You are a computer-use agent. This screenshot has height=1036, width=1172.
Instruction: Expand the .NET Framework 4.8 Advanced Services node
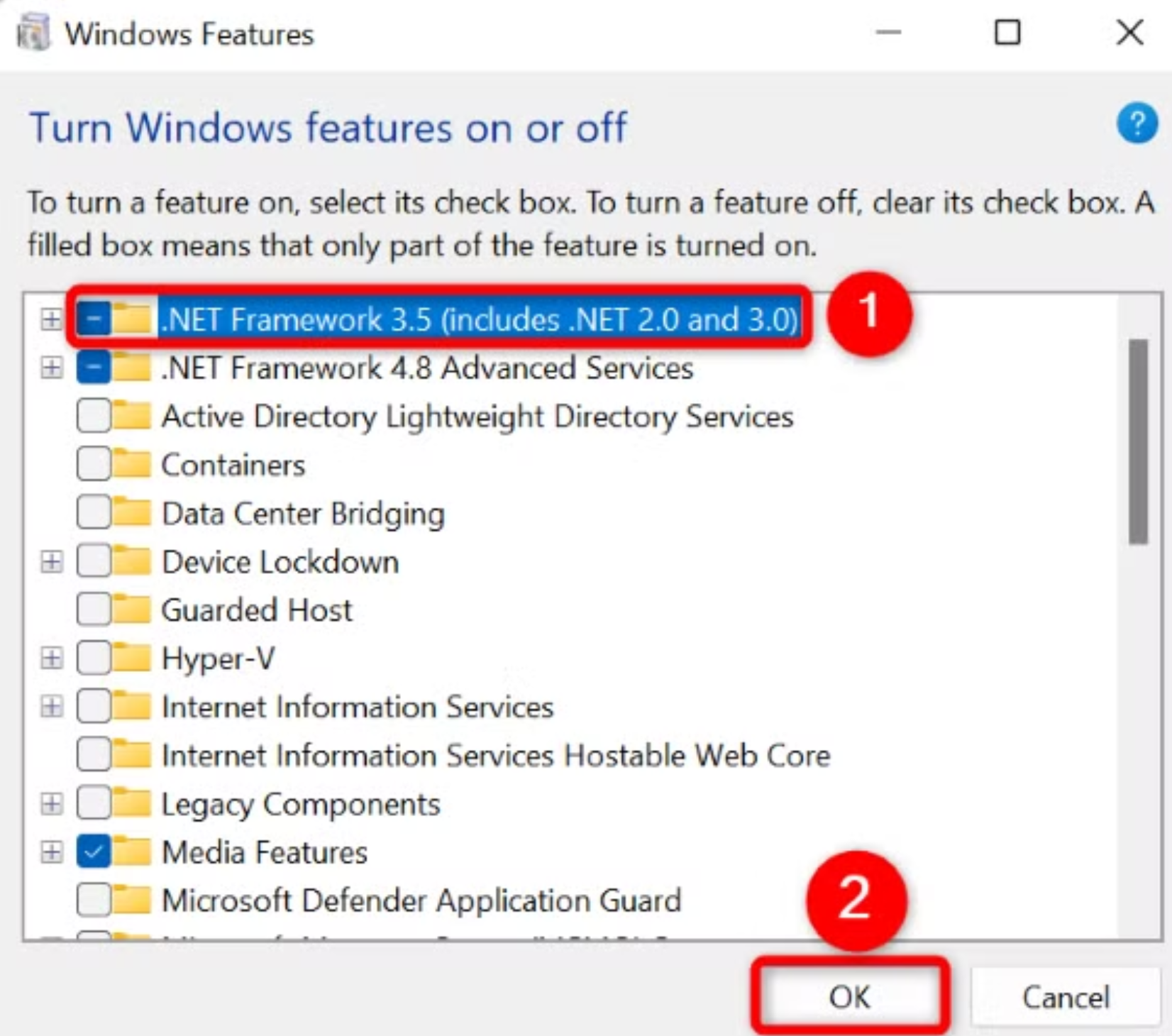pyautogui.click(x=51, y=368)
